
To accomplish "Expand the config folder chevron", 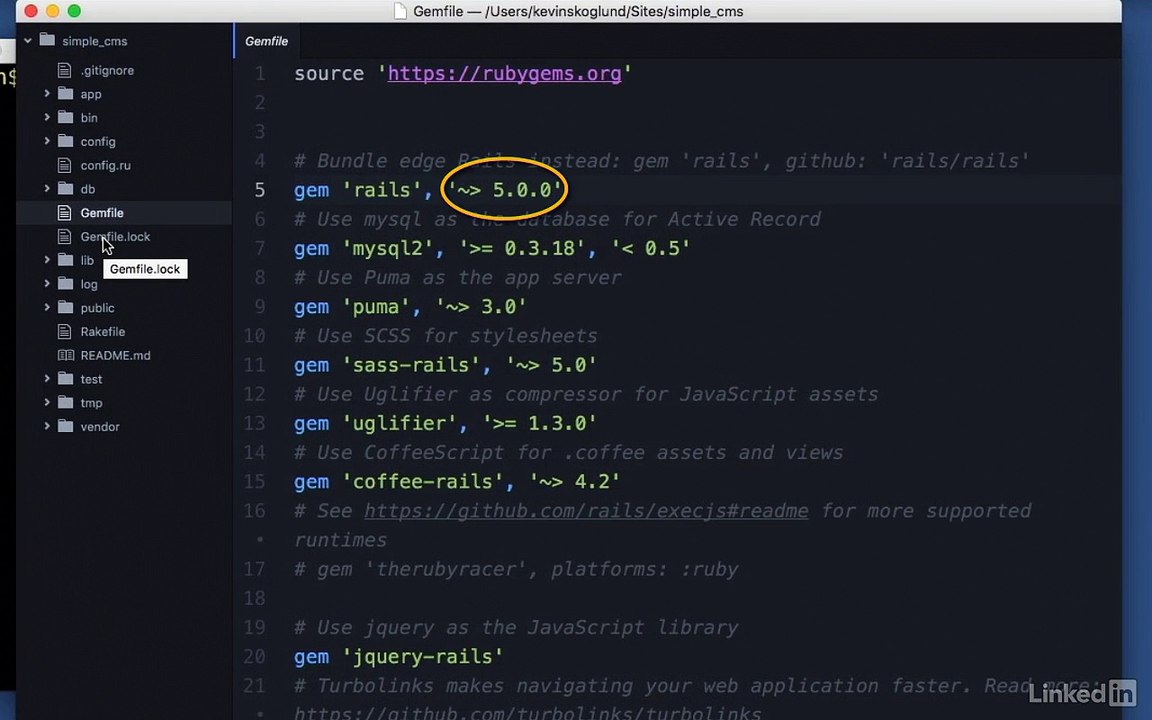I will click(x=47, y=140).
